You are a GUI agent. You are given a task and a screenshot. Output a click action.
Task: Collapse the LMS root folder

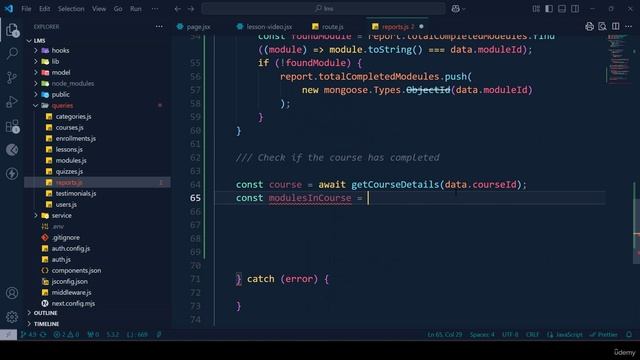[x=39, y=41]
